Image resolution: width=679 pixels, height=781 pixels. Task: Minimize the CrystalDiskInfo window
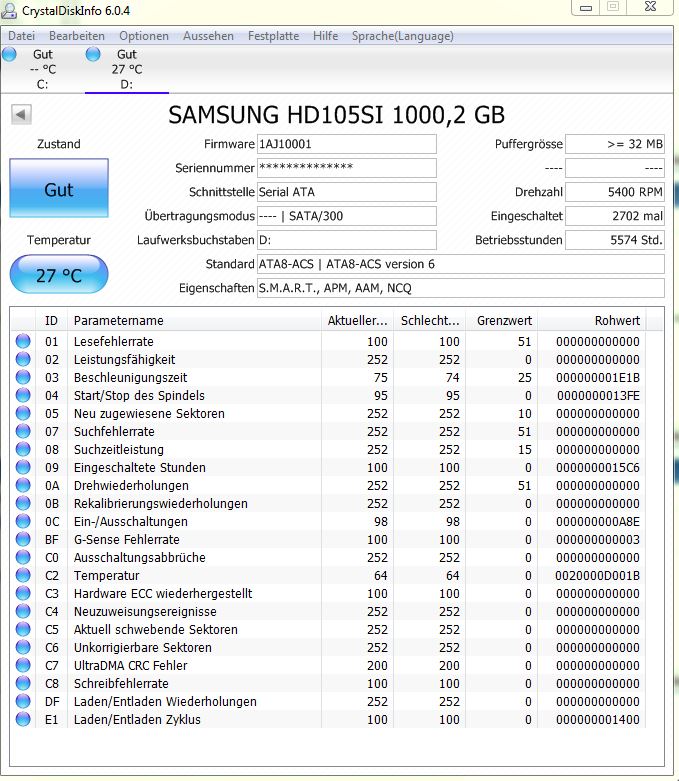pos(586,7)
